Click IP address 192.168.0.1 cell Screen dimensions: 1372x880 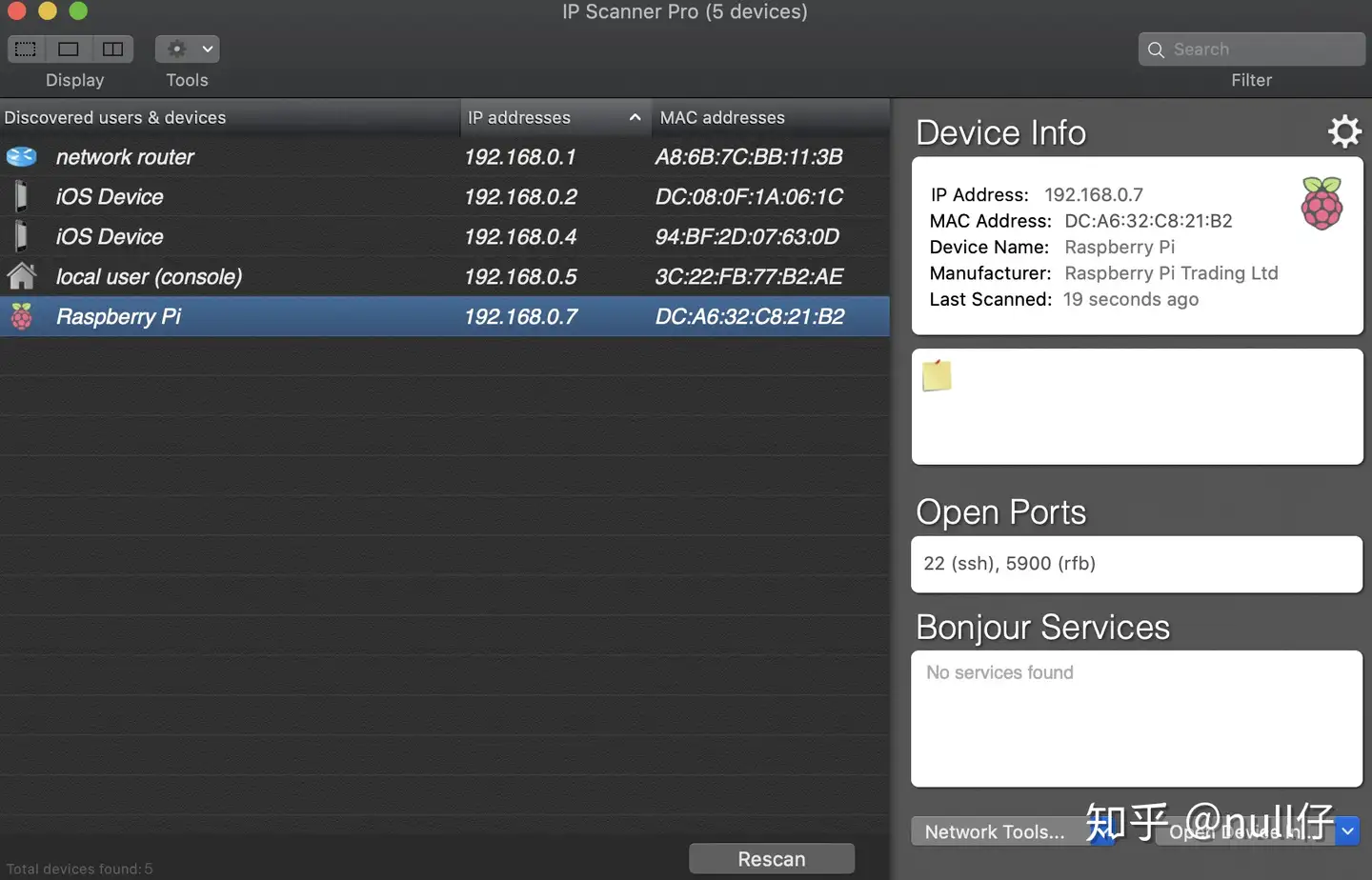point(520,156)
